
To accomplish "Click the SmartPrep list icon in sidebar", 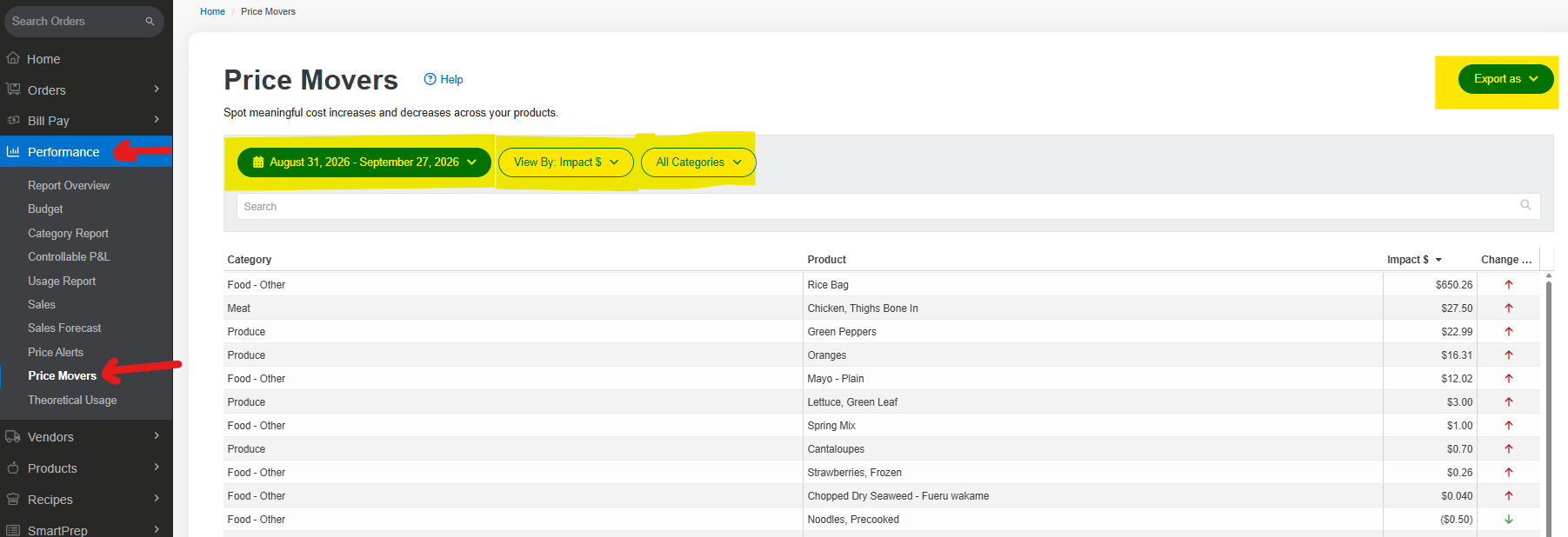I will tap(13, 530).
